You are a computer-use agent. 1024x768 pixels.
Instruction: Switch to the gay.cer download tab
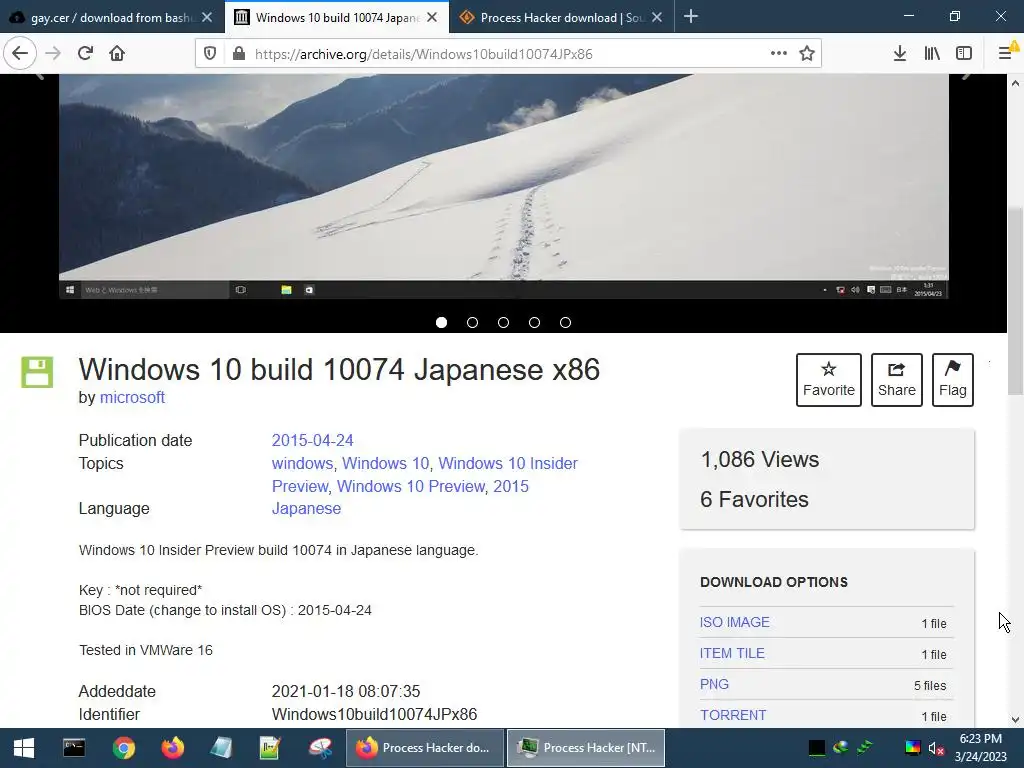click(x=111, y=18)
